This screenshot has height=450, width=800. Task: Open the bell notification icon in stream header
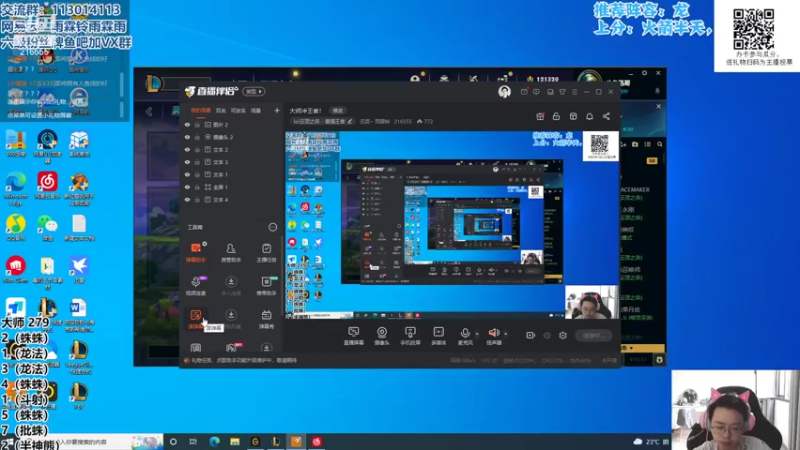(x=589, y=116)
